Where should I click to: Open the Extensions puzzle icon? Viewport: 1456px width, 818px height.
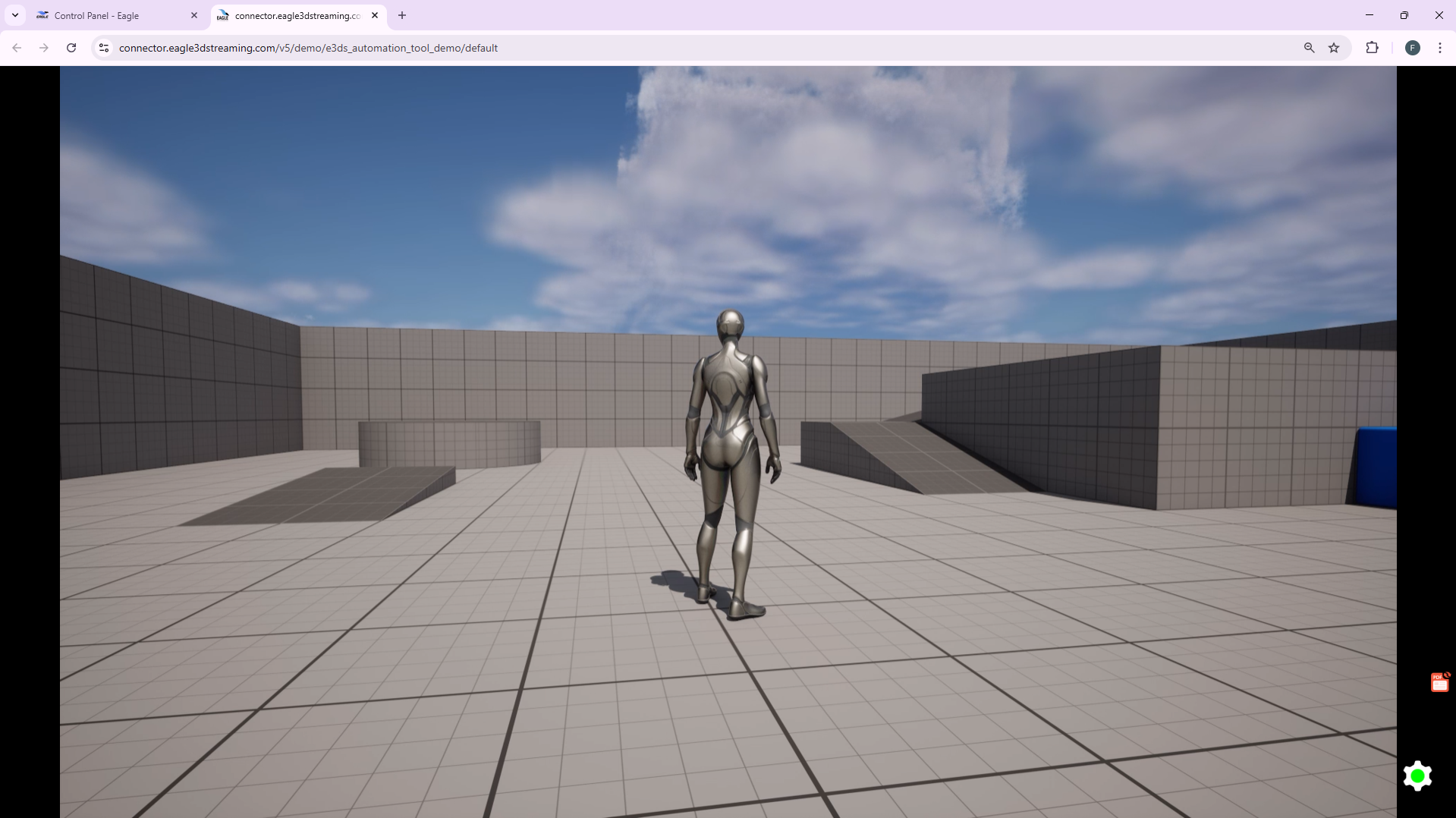click(1372, 48)
